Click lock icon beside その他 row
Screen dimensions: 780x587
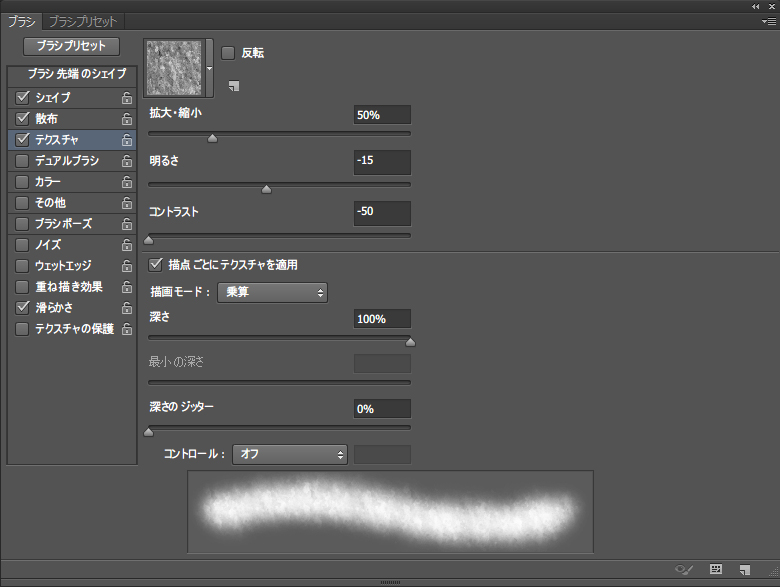coord(127,203)
